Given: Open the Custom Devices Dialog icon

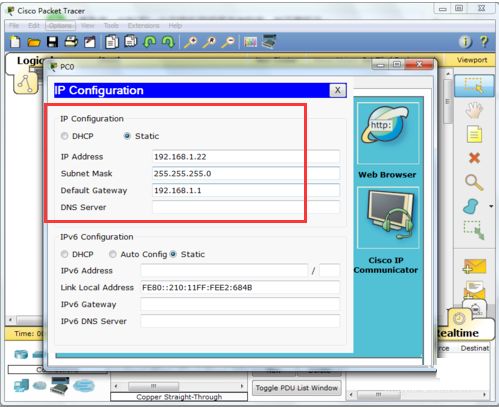Looking at the screenshot, I should coord(269,41).
